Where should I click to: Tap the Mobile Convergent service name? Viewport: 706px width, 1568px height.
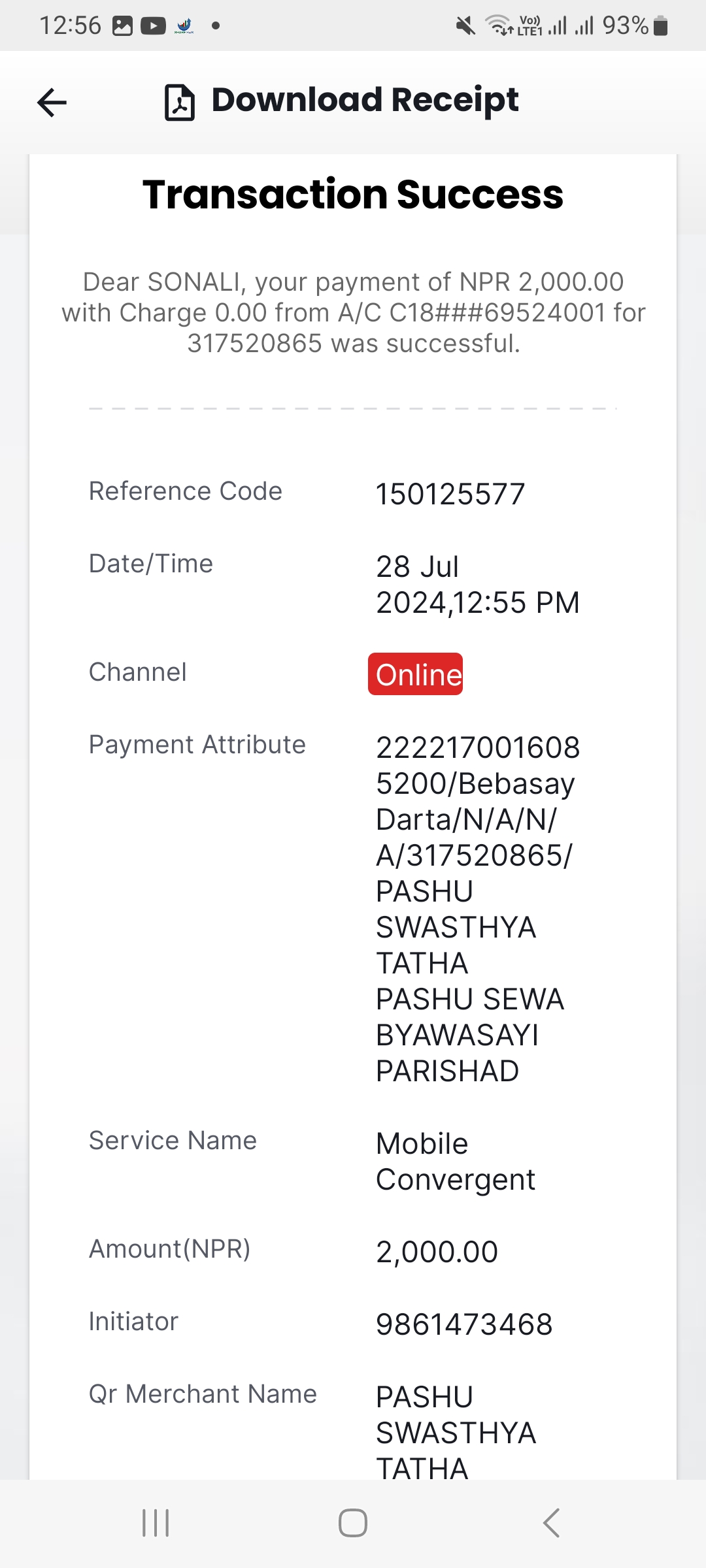point(456,1162)
